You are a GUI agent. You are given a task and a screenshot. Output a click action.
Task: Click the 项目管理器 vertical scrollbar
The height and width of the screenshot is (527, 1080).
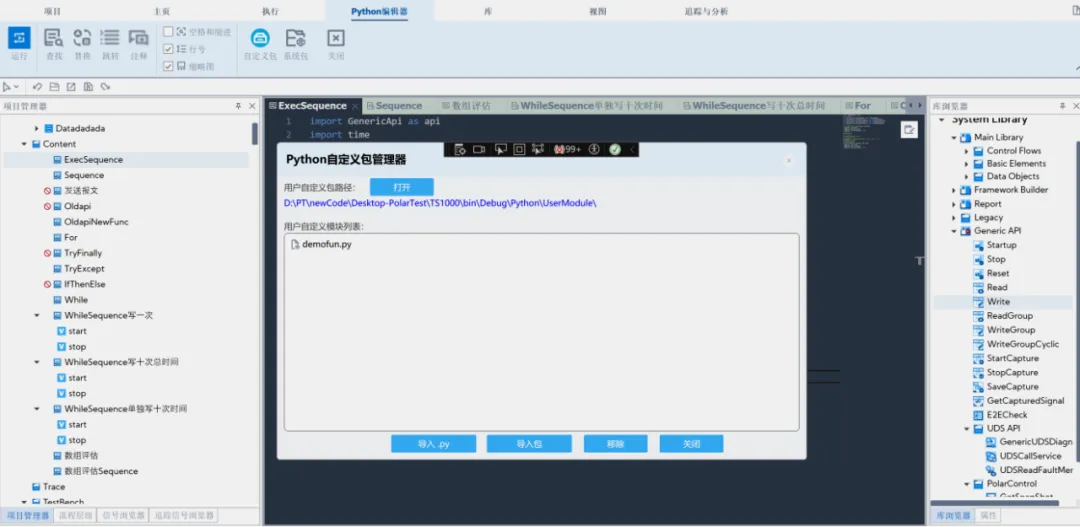(x=255, y=134)
